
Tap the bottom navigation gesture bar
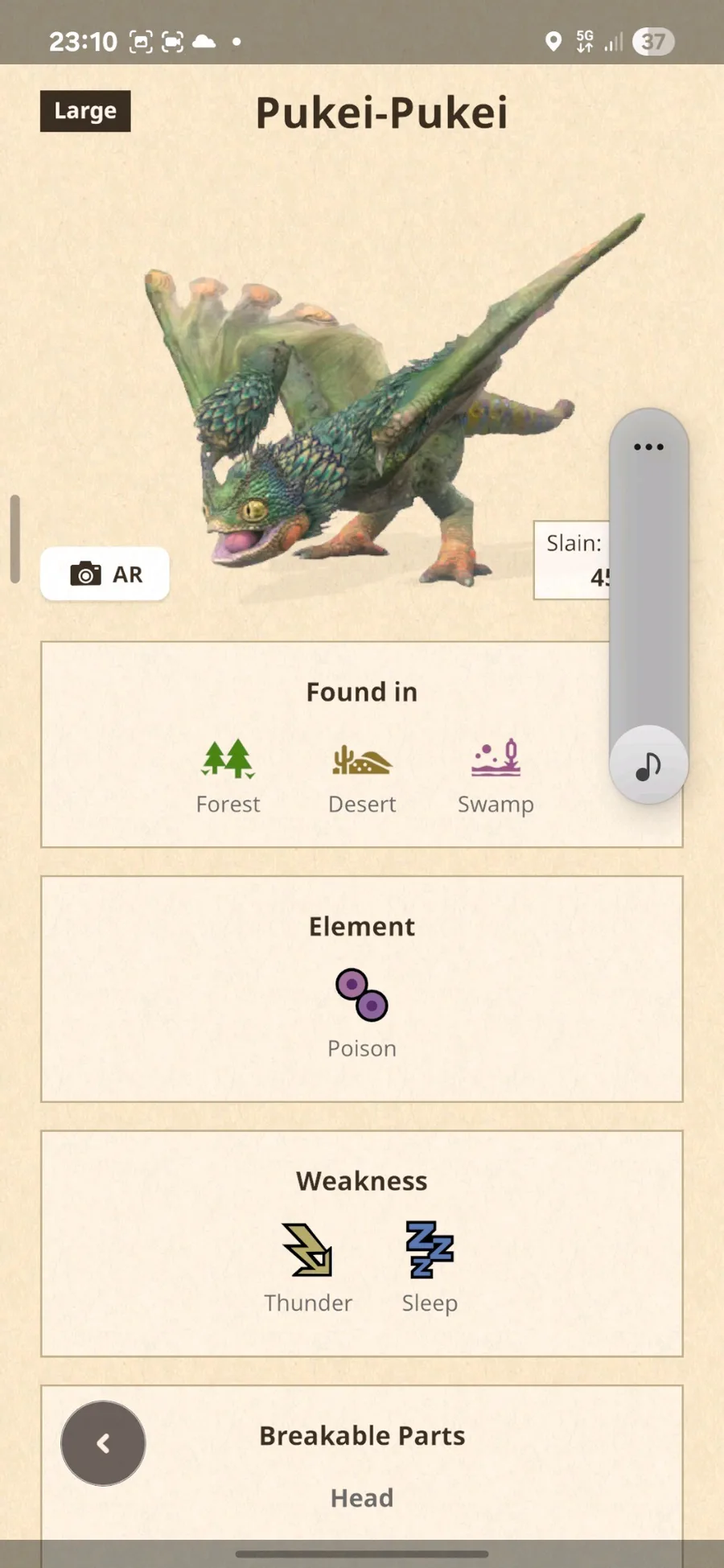point(362,1554)
